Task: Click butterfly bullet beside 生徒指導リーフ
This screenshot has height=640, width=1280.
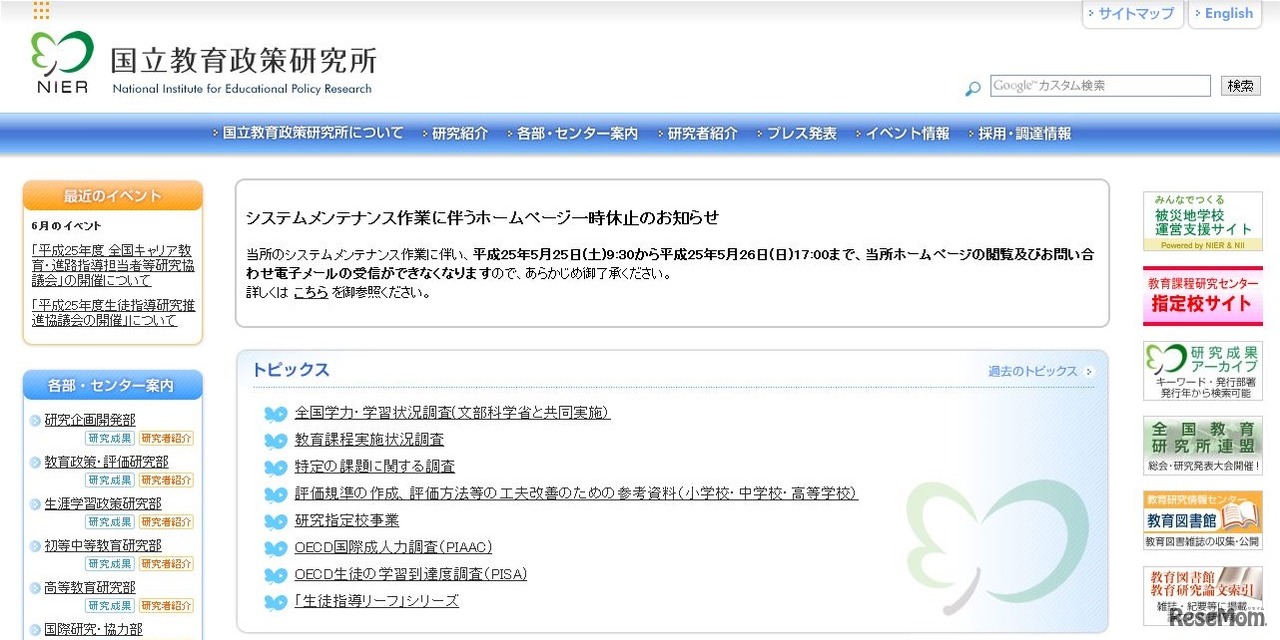Action: point(275,603)
